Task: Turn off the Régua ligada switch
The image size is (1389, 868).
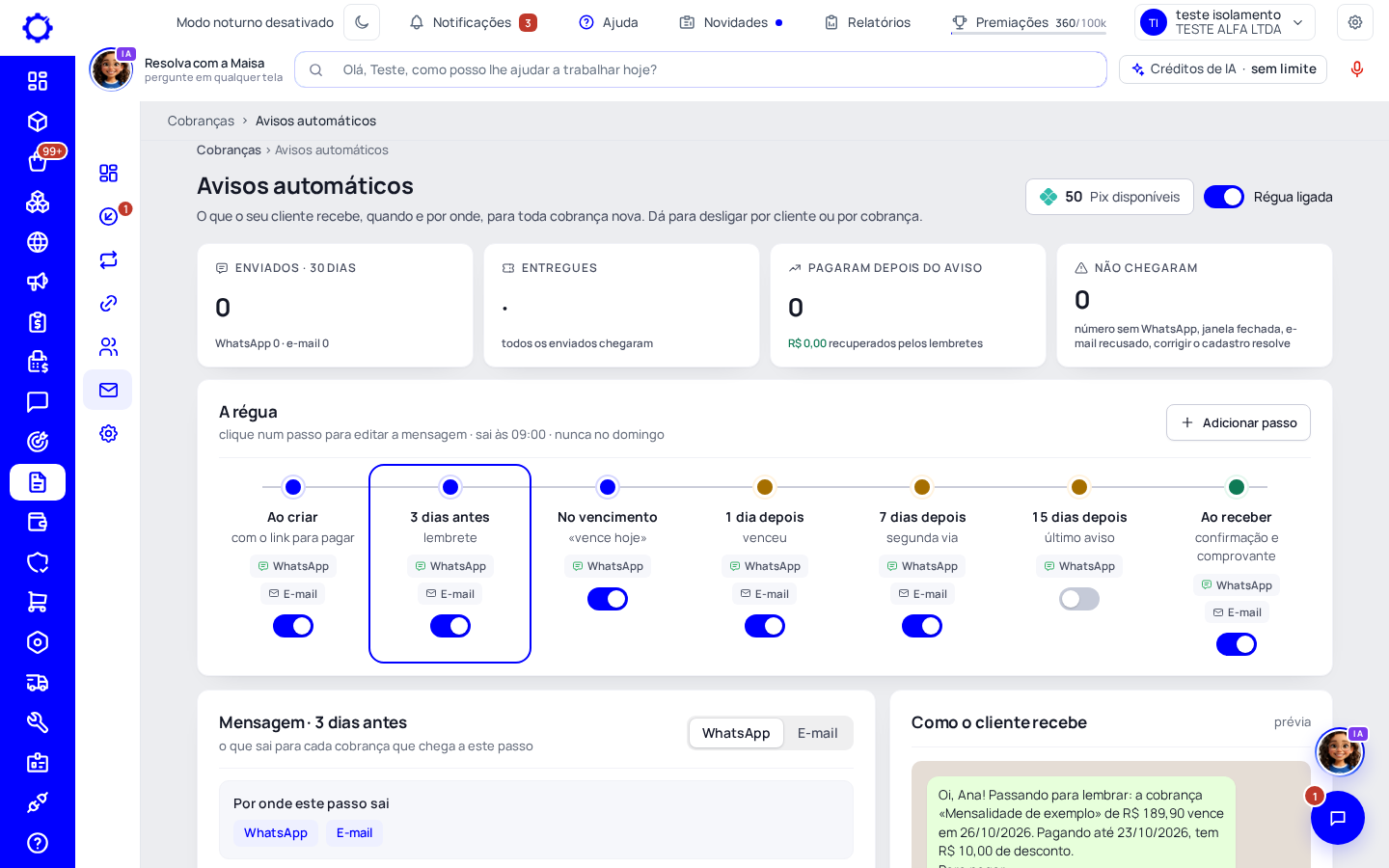Action: pos(1224,197)
